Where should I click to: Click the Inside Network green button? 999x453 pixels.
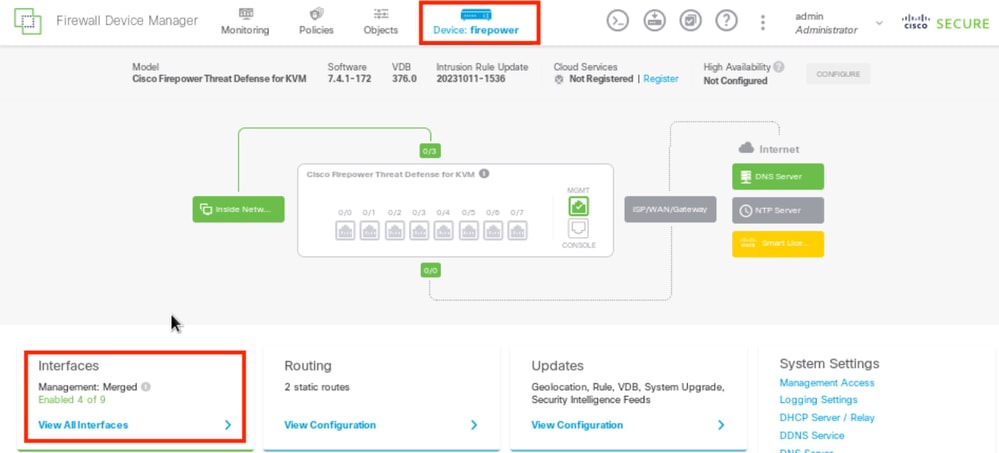(238, 209)
